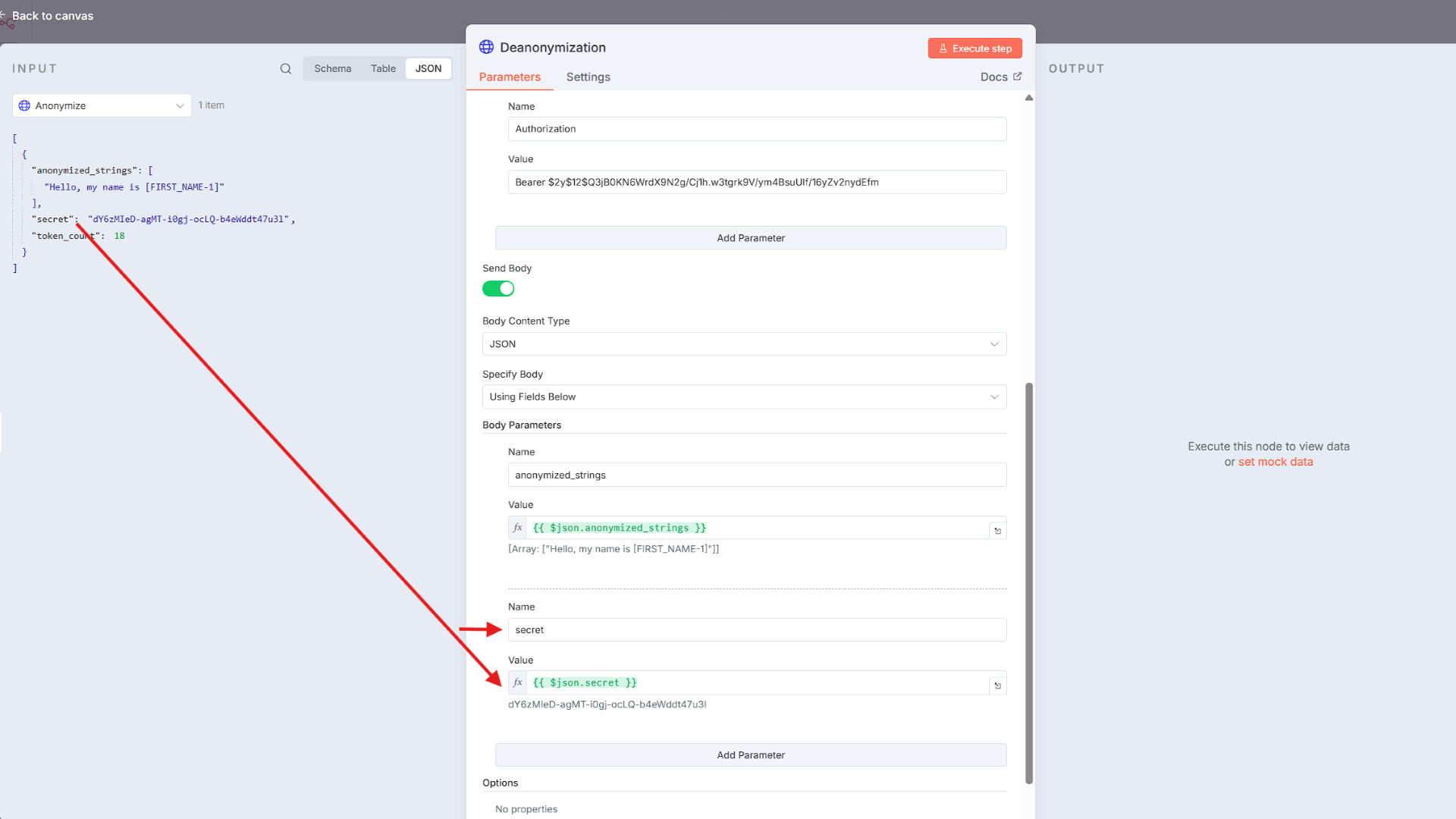1456x819 pixels.
Task: Open the Body Content Type dropdown showing JSON
Action: (744, 344)
